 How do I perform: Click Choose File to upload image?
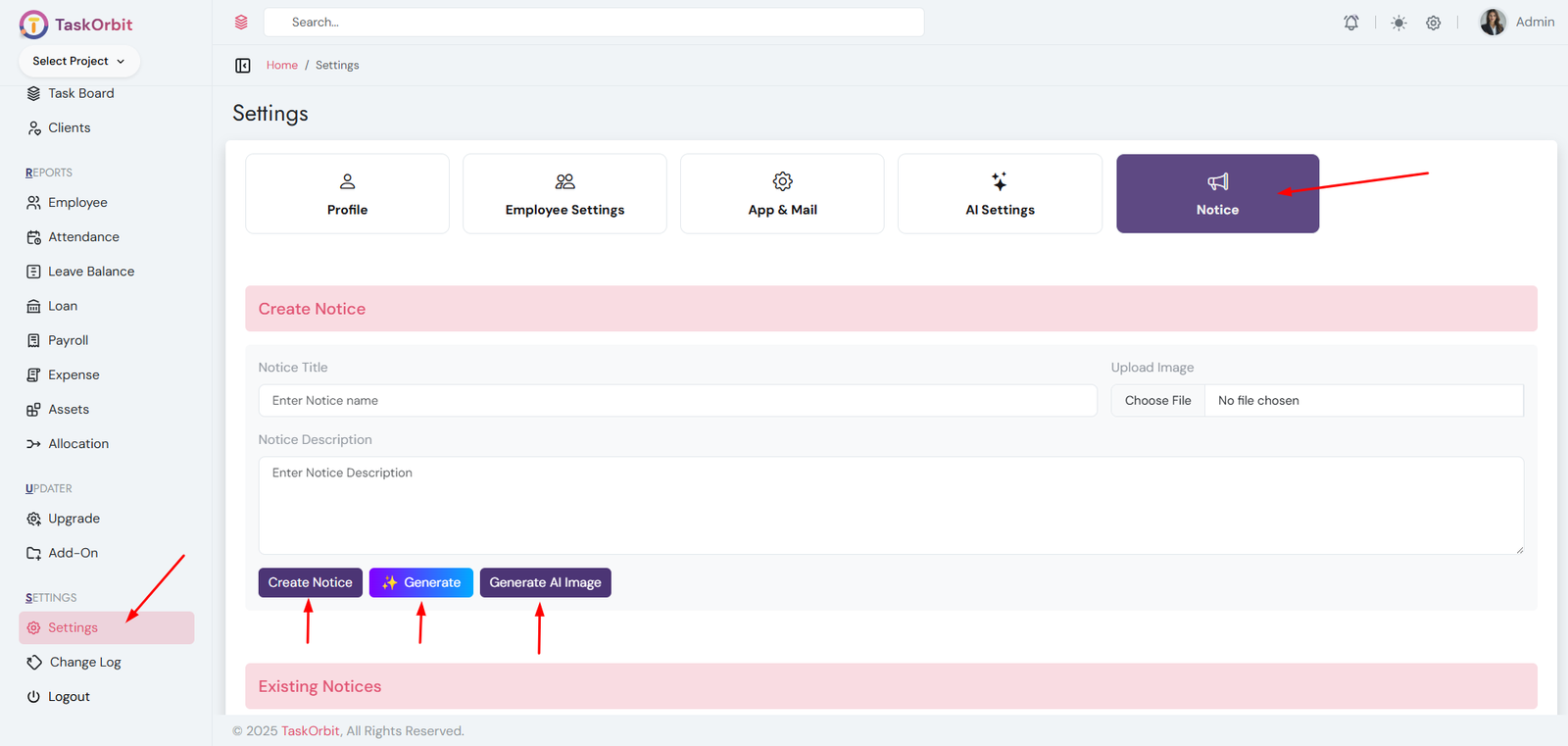[1157, 401]
